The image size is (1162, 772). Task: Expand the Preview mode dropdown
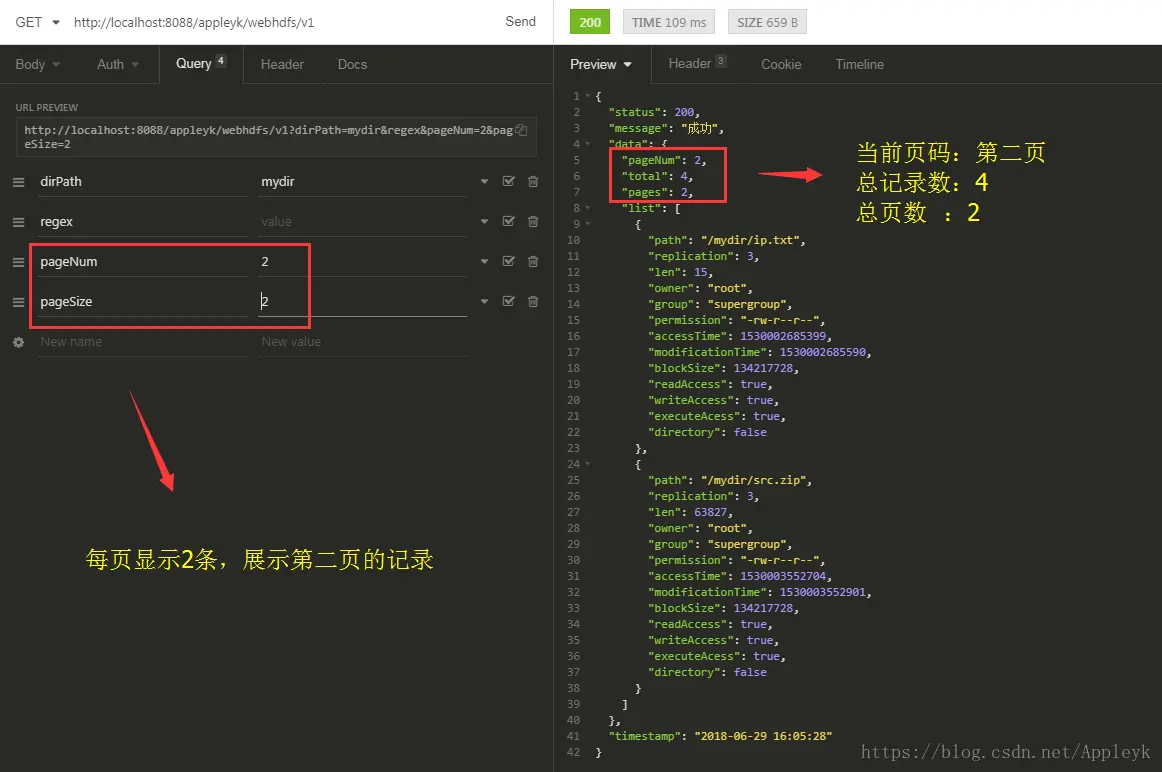click(601, 64)
